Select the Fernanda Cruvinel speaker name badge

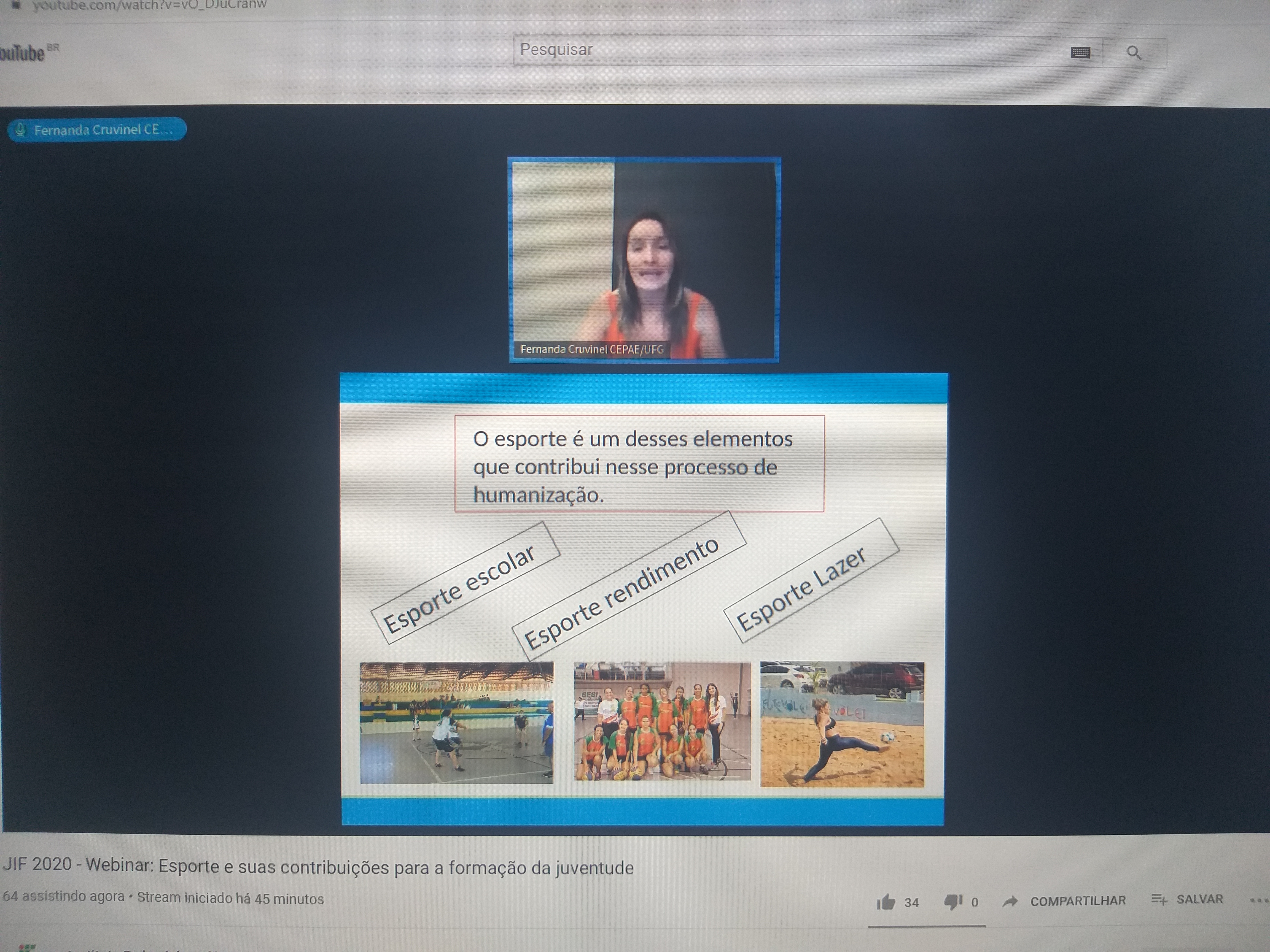[x=98, y=130]
